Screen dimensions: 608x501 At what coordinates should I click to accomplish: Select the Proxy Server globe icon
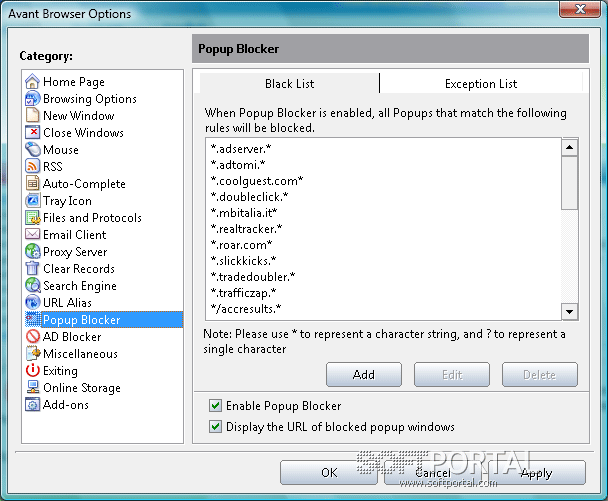33,252
